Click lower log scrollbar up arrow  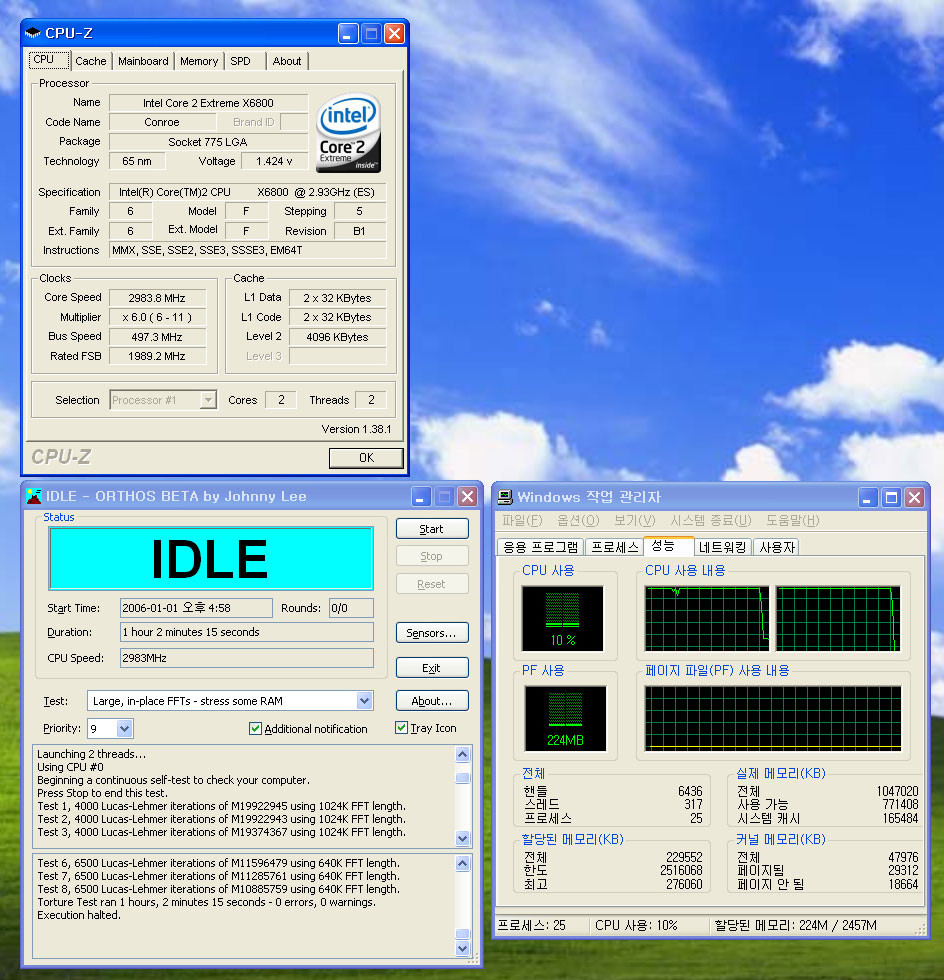coord(463,864)
